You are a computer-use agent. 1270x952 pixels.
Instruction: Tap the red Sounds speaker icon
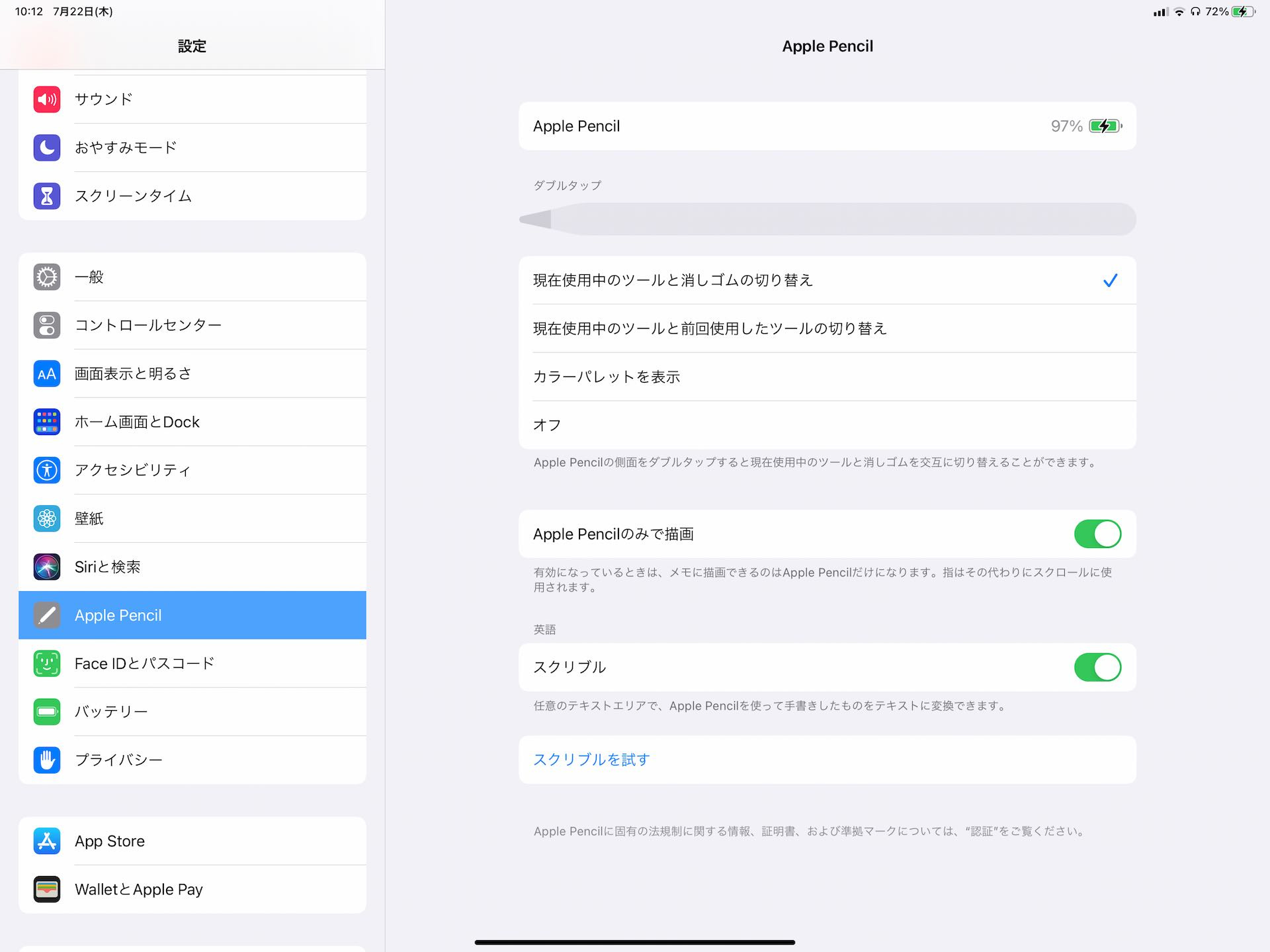47,99
